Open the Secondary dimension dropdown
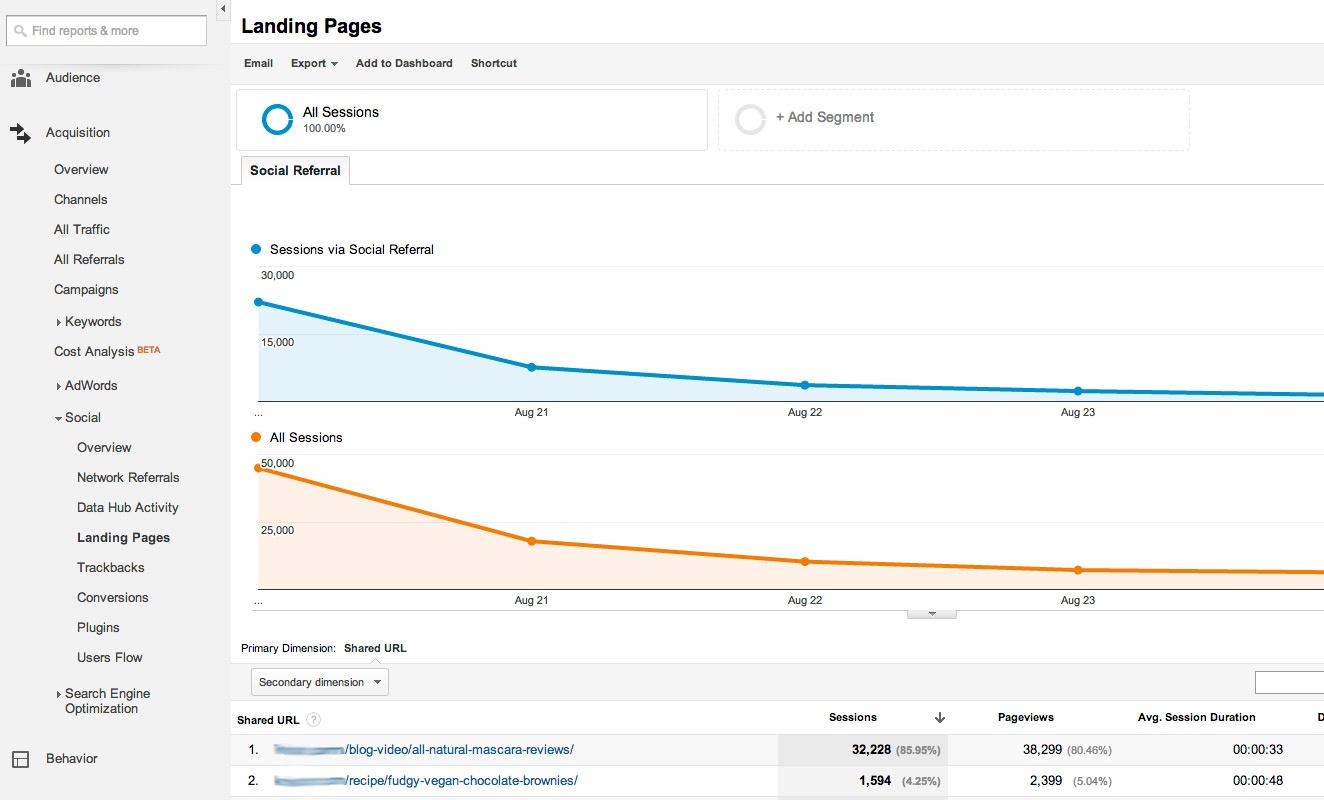This screenshot has height=800, width=1324. [x=319, y=681]
